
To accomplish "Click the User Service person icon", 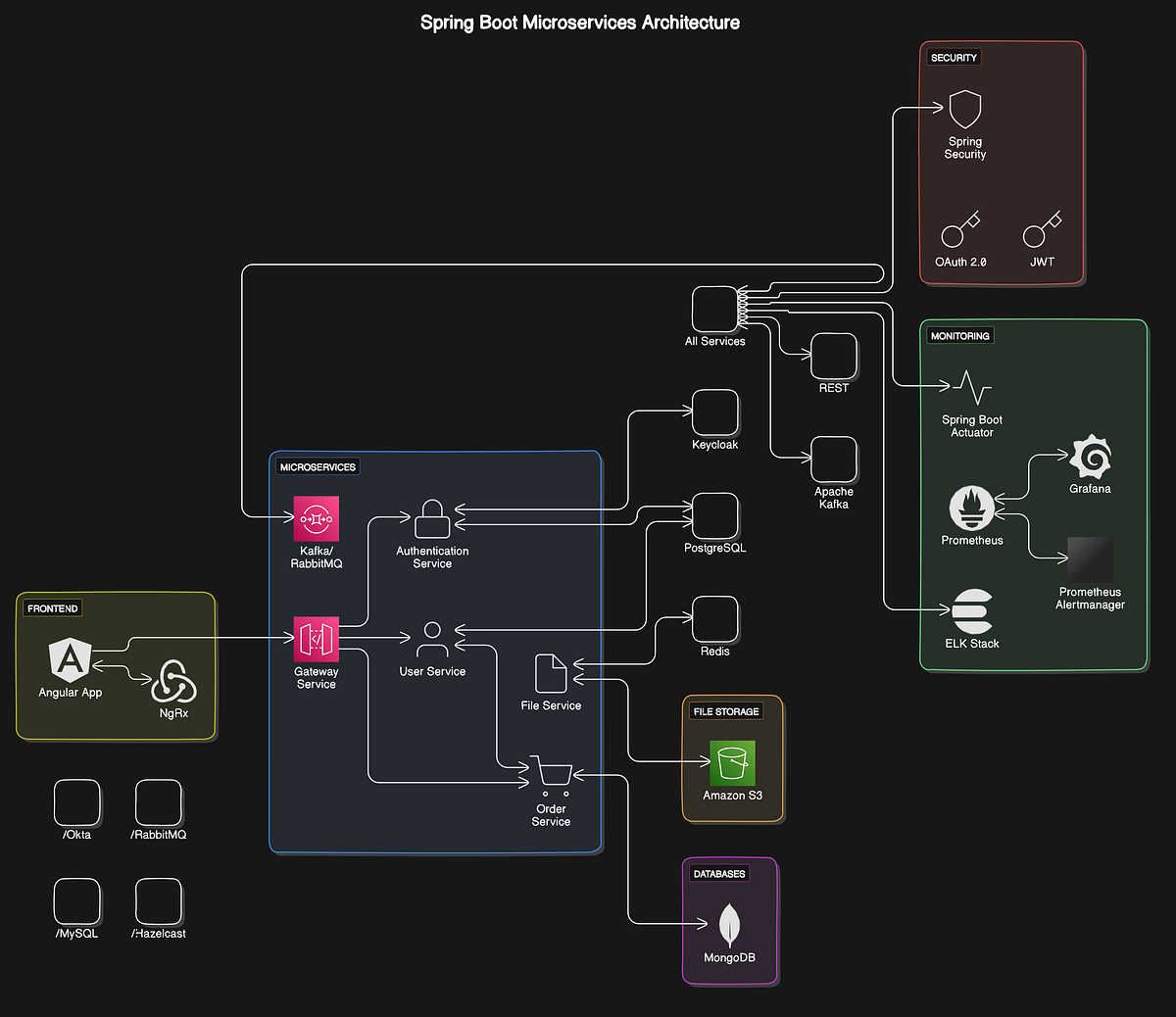I will pos(432,639).
